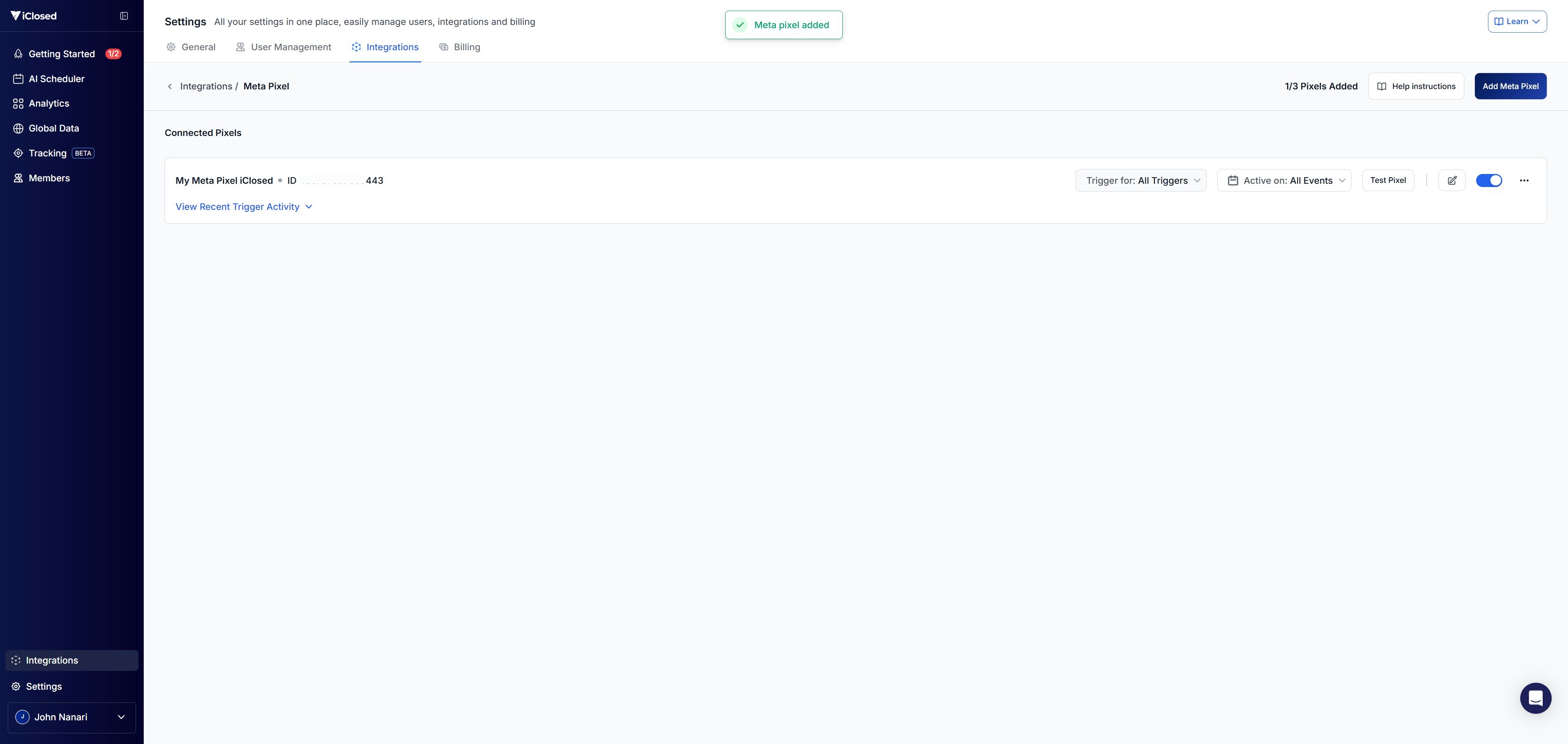Go to Global Data page
The image size is (1568, 744).
click(53, 129)
